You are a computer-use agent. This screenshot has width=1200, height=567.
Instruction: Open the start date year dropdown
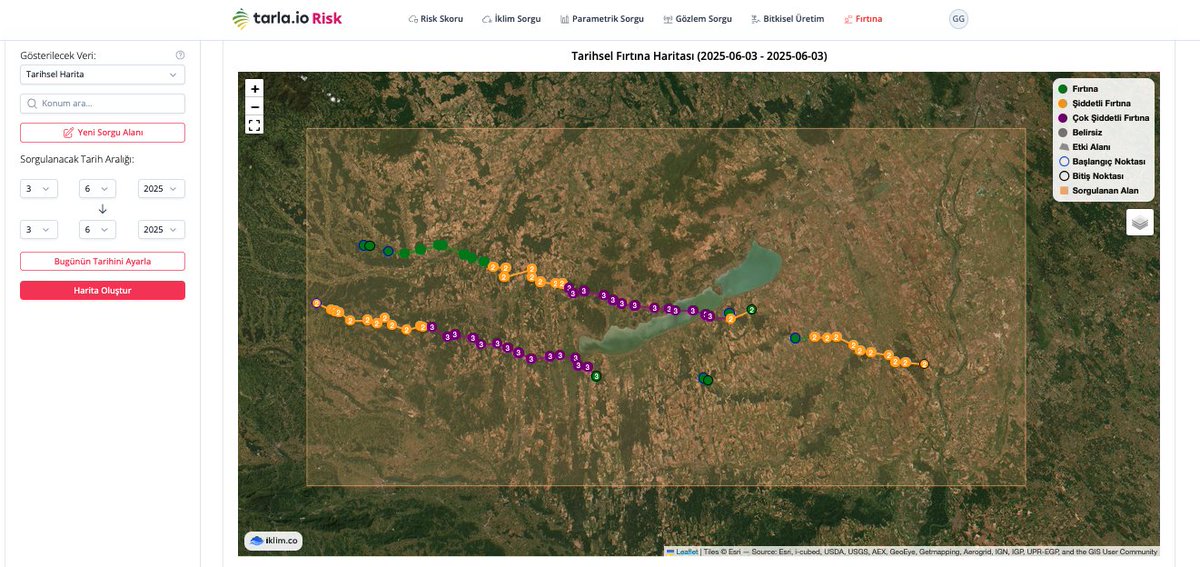(161, 189)
